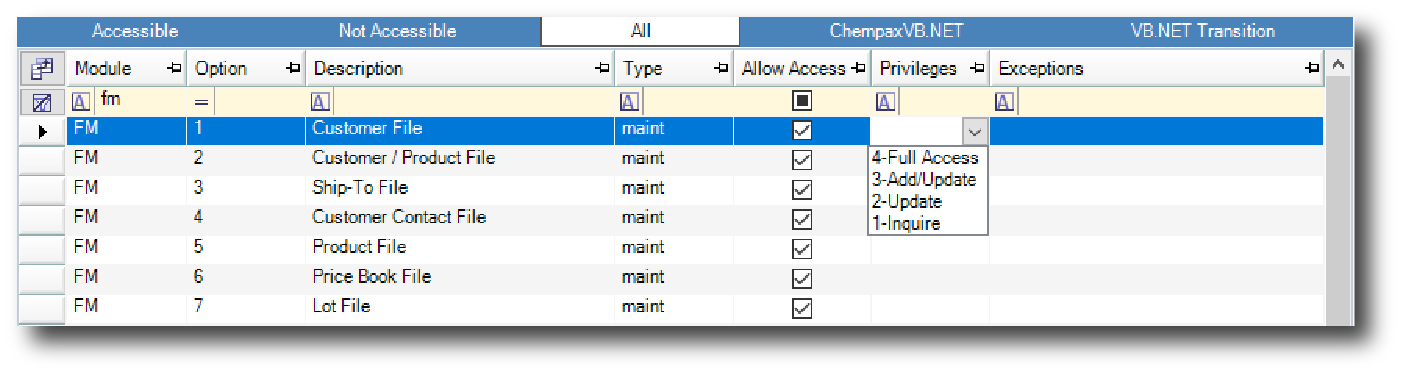Pin the Option column
The image size is (1401, 374).
coord(293,68)
